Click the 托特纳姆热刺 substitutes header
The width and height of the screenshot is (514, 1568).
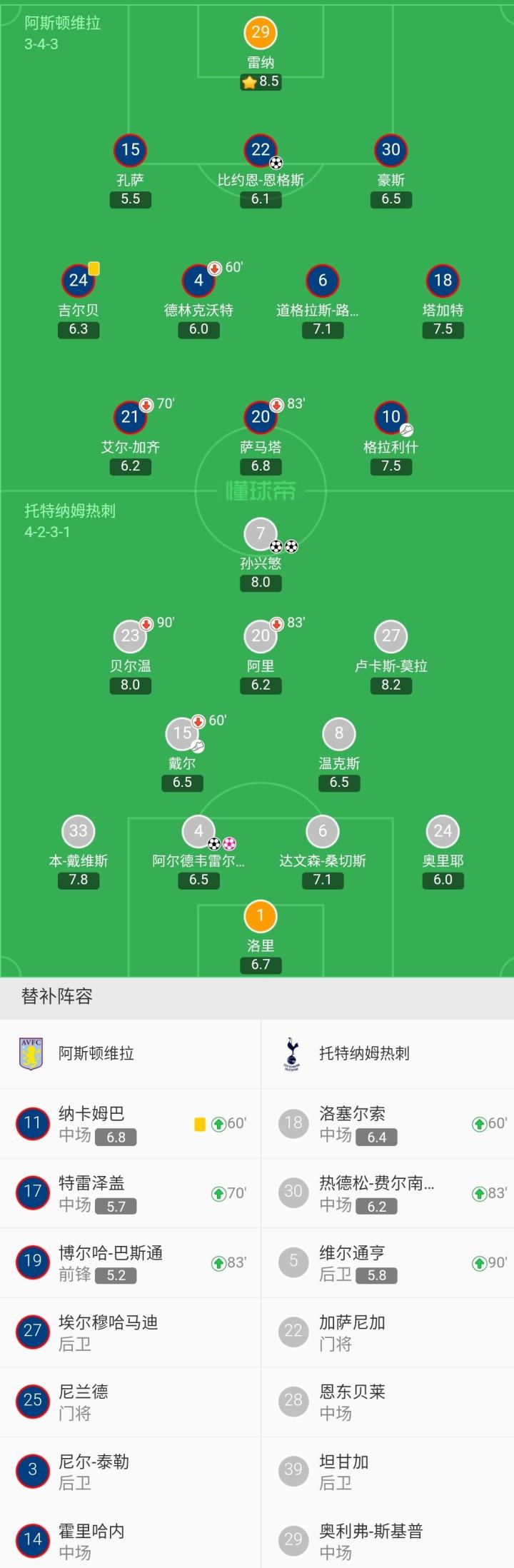(364, 1054)
